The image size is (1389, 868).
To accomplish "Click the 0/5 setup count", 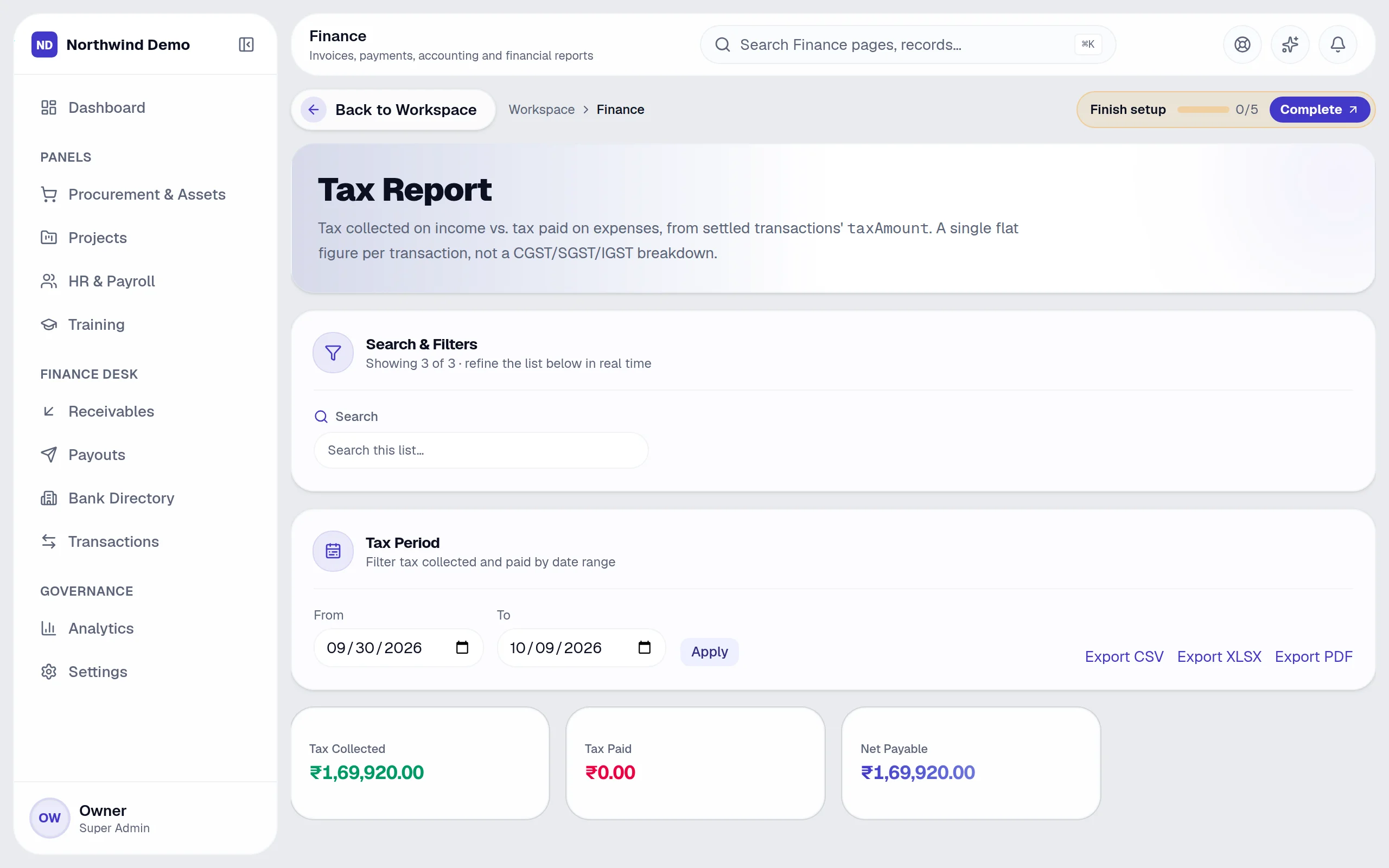I will tap(1247, 110).
